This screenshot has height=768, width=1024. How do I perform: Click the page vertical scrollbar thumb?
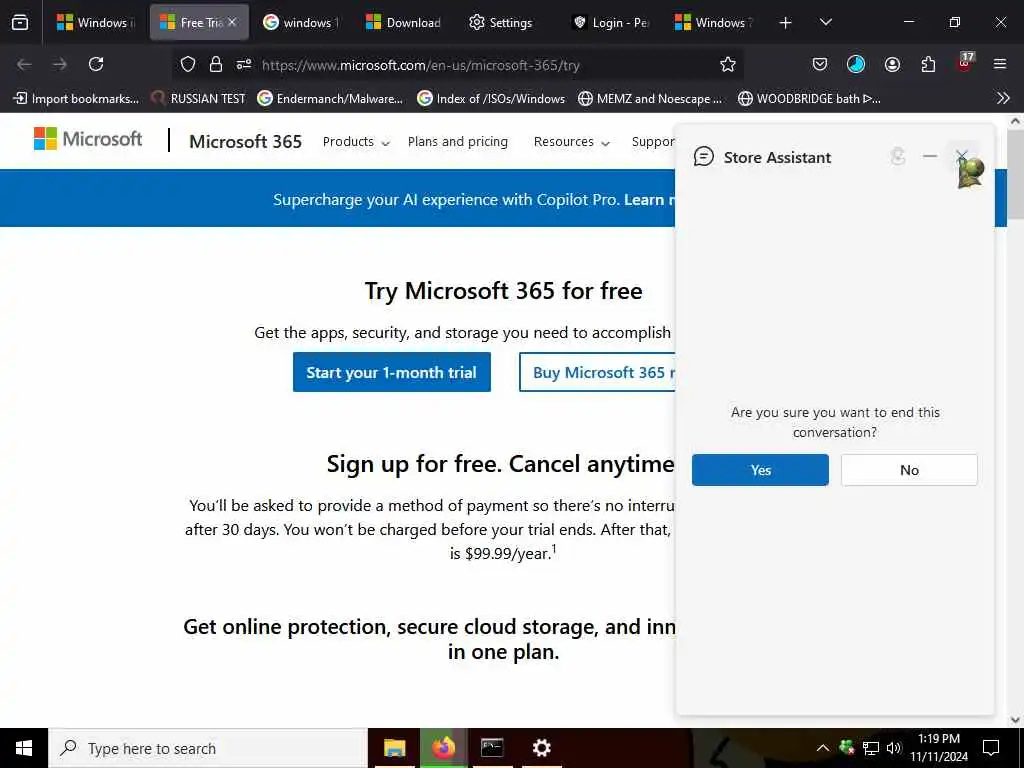tap(1015, 176)
